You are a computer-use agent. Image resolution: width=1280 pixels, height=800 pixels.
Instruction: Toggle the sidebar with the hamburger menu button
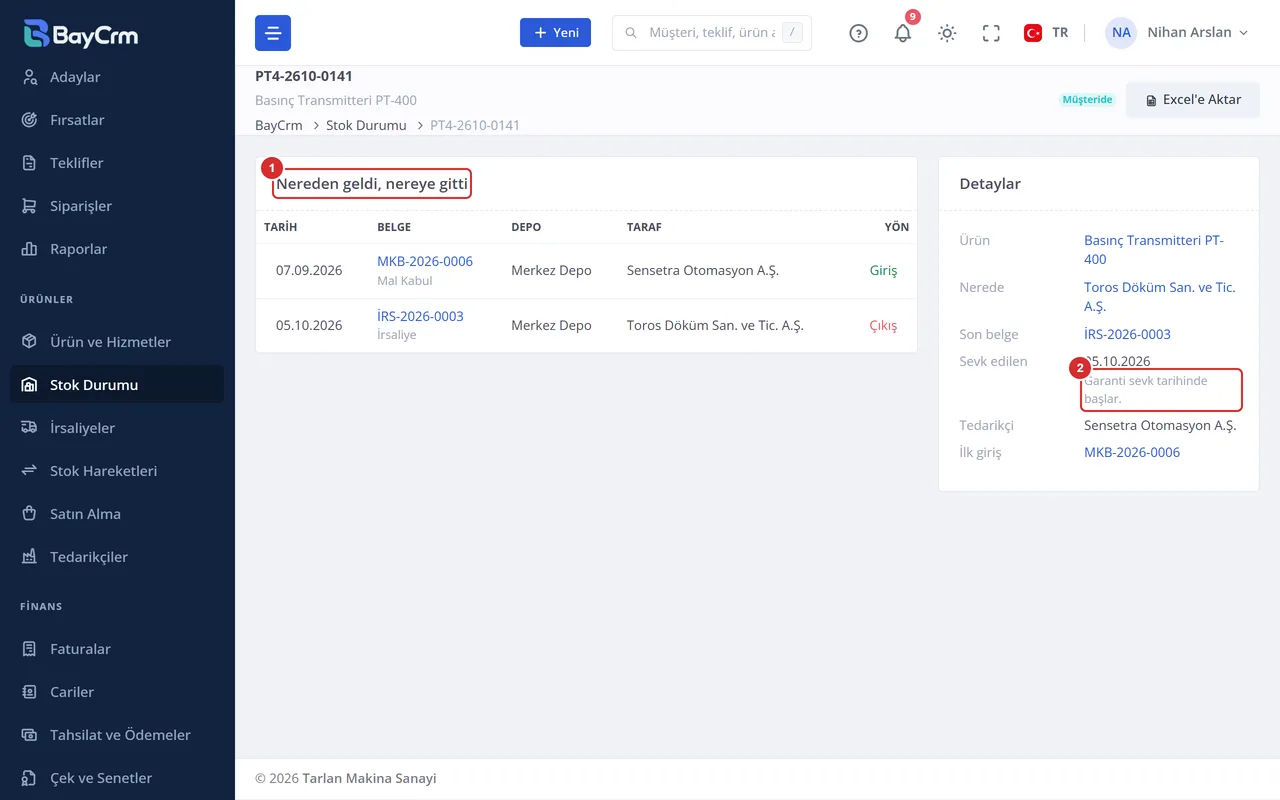pos(273,33)
